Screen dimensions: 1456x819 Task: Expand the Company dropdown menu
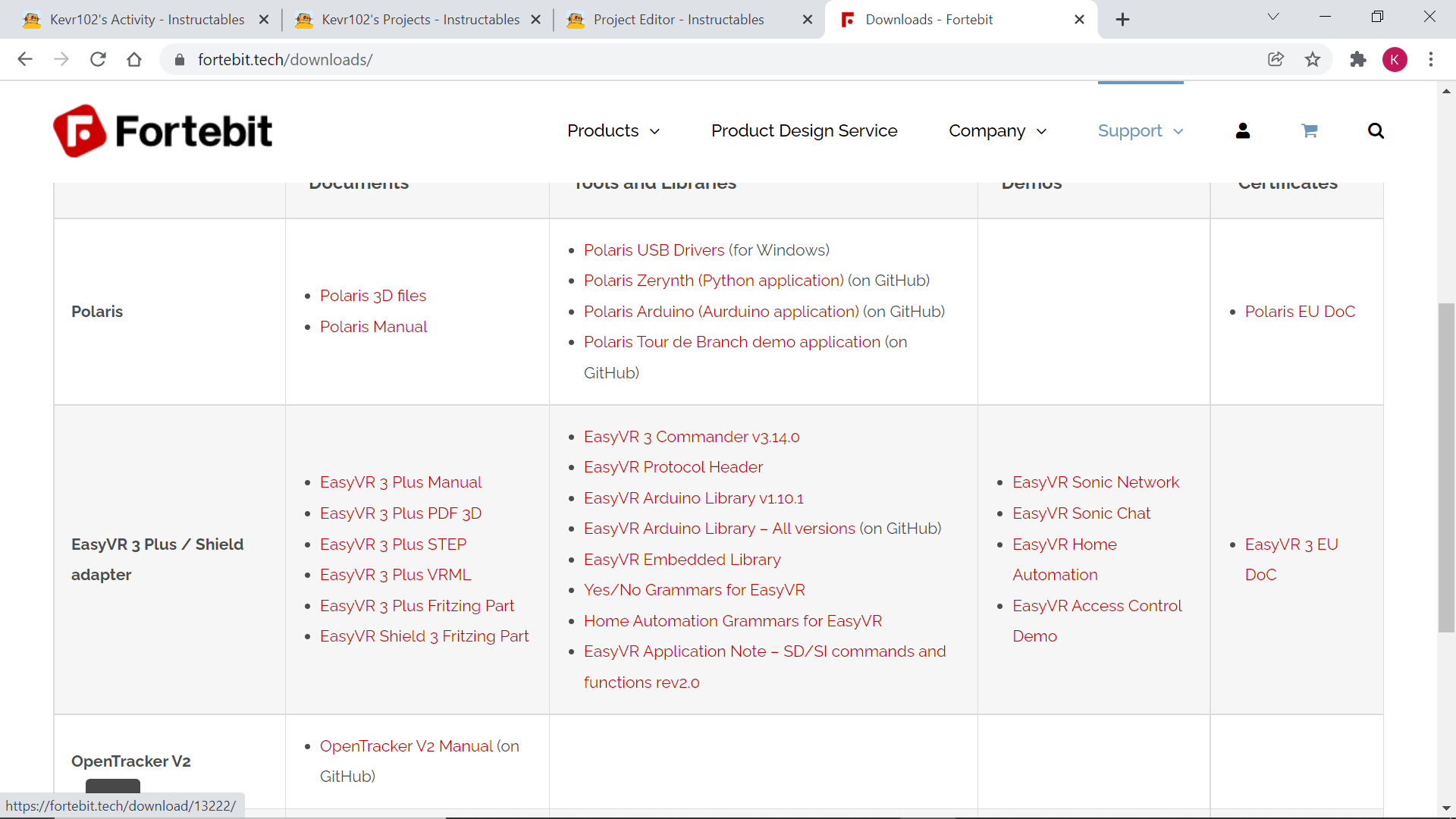click(x=997, y=130)
